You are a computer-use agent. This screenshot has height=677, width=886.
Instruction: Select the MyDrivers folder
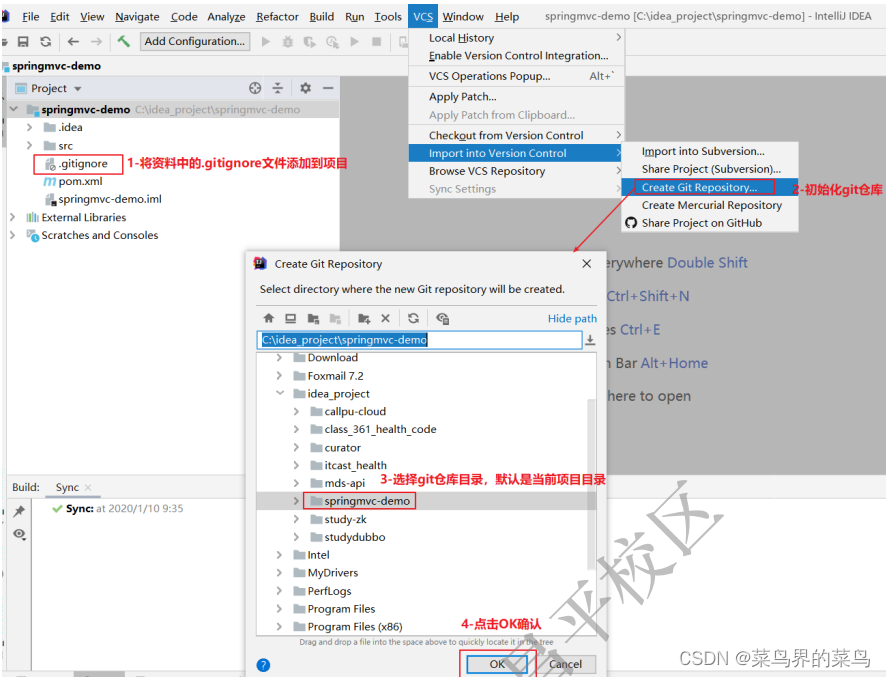332,572
